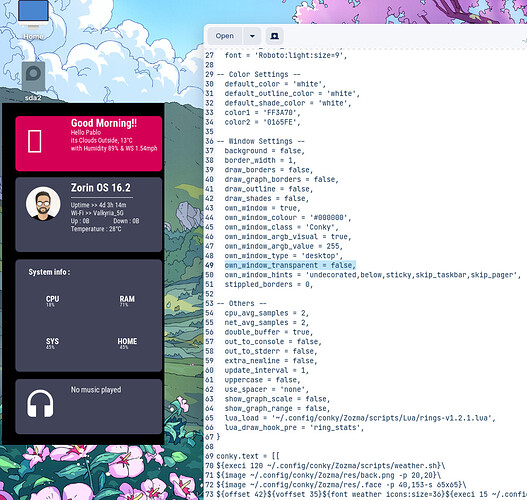Click the 'Temperature : 28°C' text

[x=96, y=229]
